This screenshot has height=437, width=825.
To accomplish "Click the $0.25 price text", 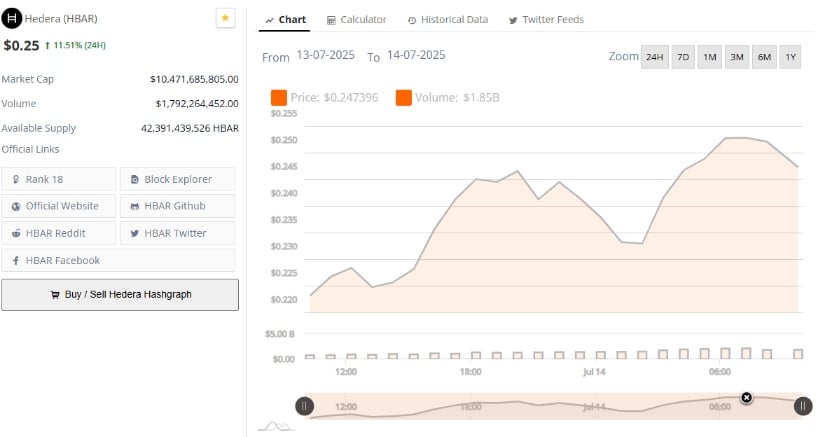I will click(21, 46).
